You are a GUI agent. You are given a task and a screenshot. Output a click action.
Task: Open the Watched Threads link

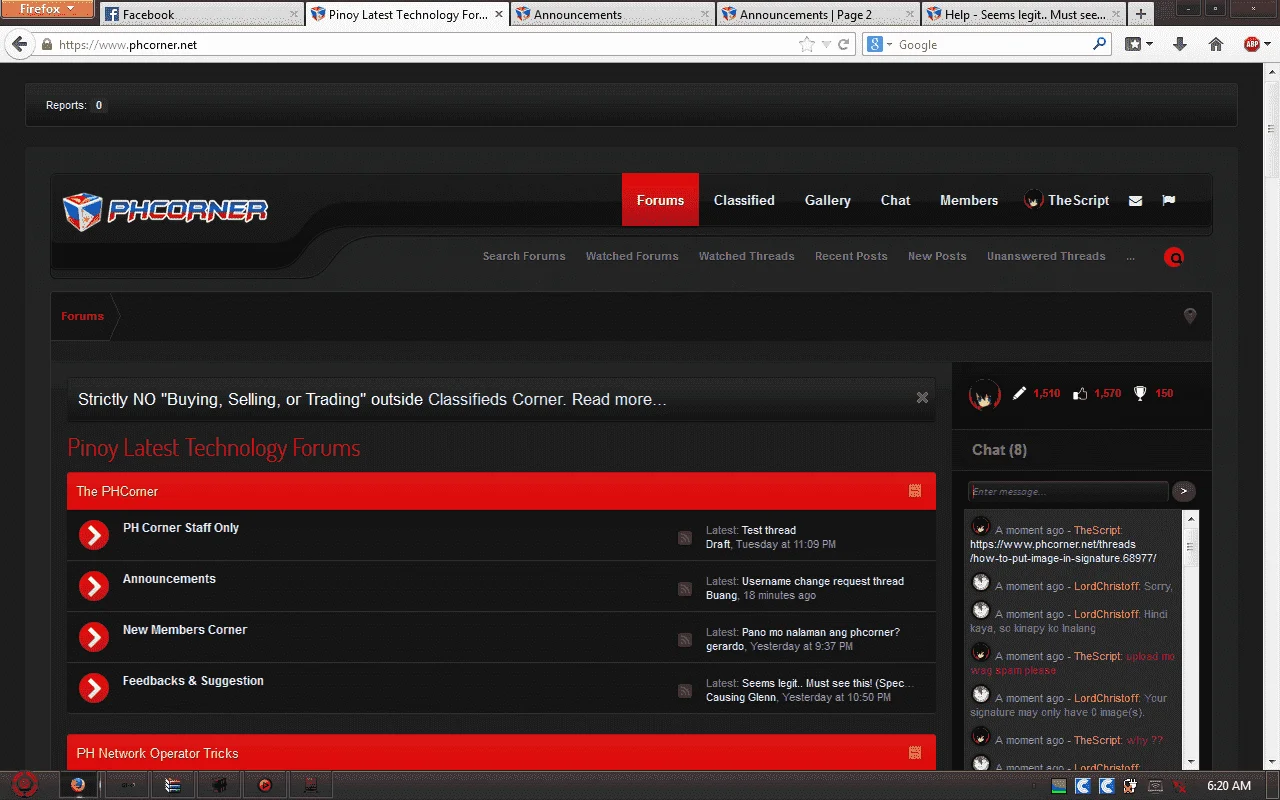point(747,257)
